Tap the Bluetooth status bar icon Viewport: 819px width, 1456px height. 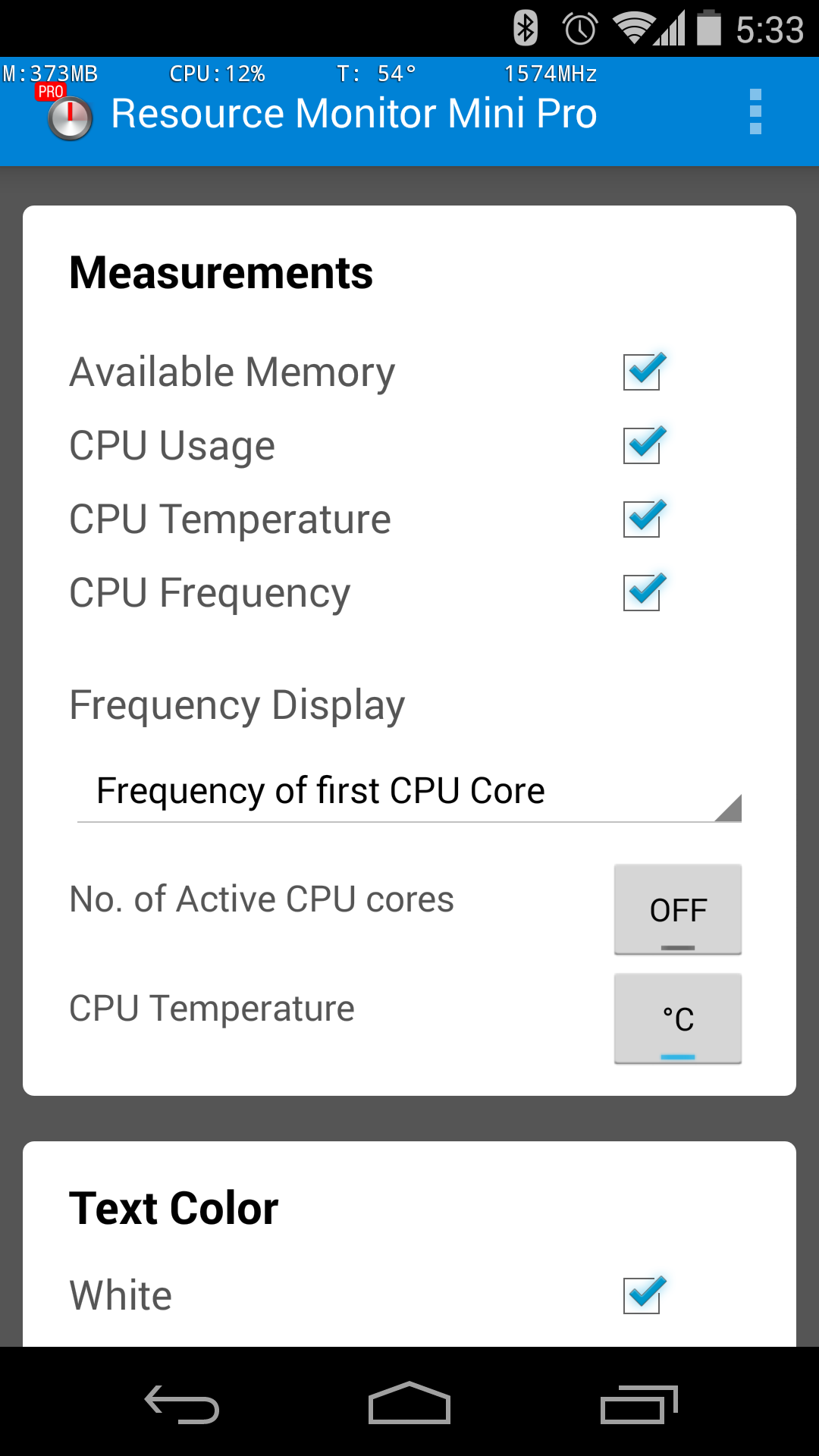click(526, 29)
